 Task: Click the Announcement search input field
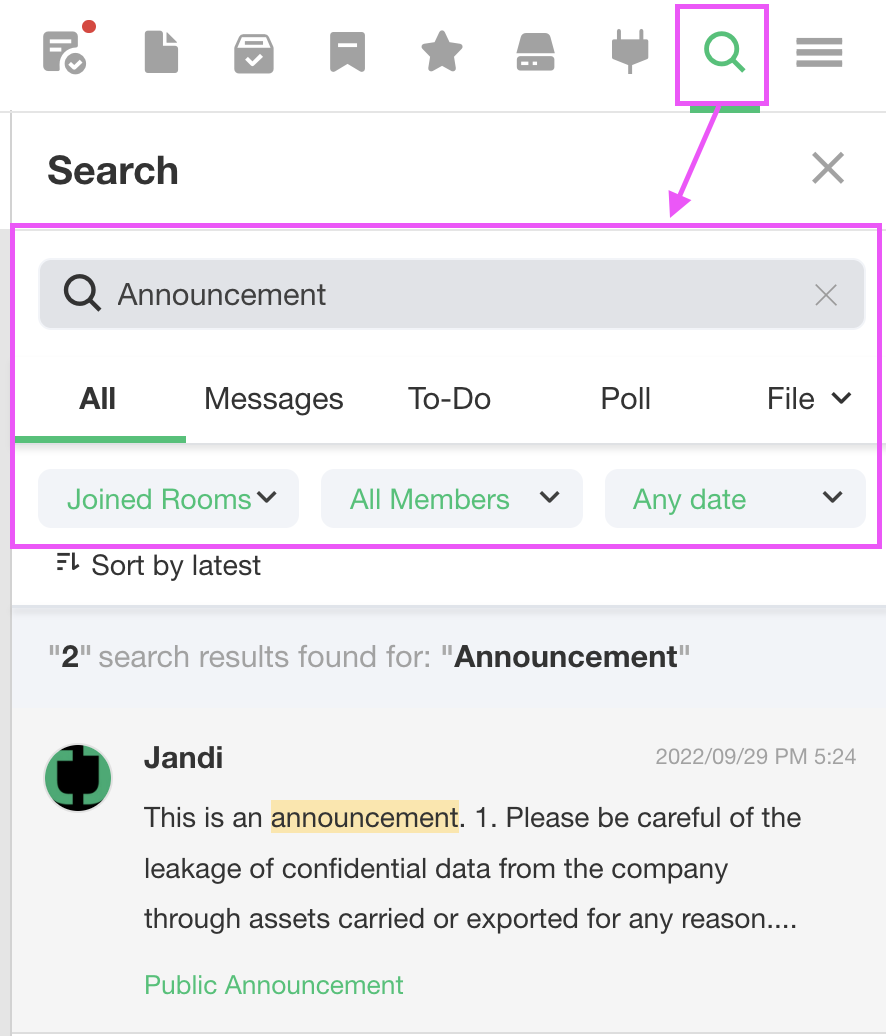[450, 295]
